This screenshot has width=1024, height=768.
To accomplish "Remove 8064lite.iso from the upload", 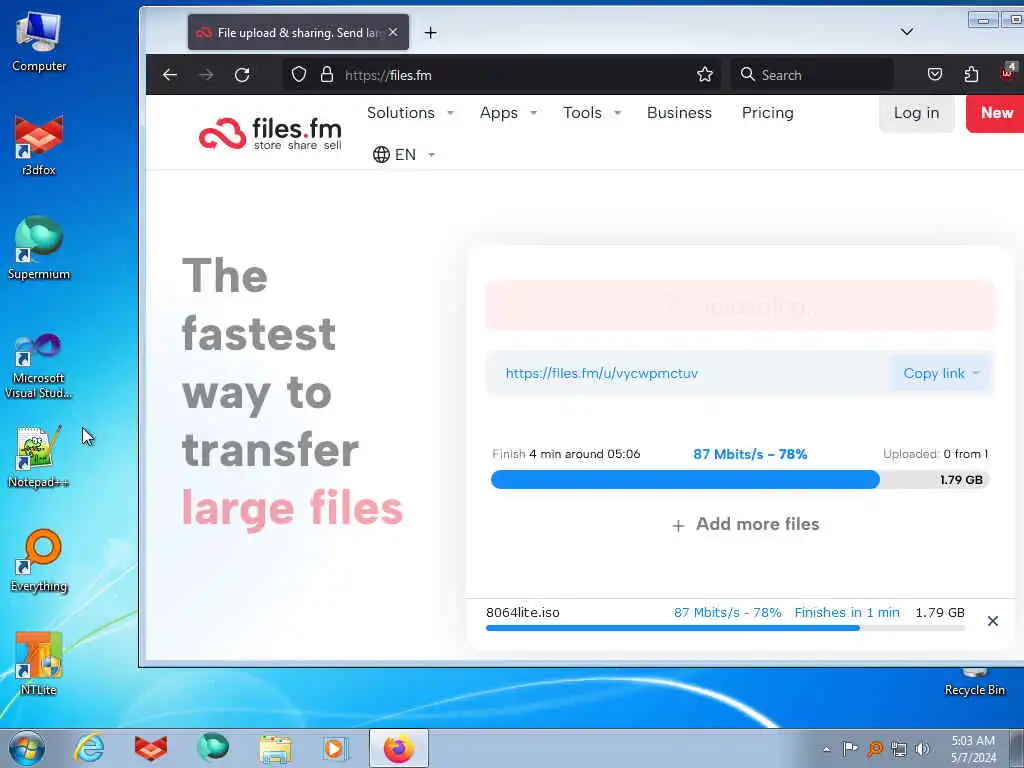I will pyautogui.click(x=992, y=621).
